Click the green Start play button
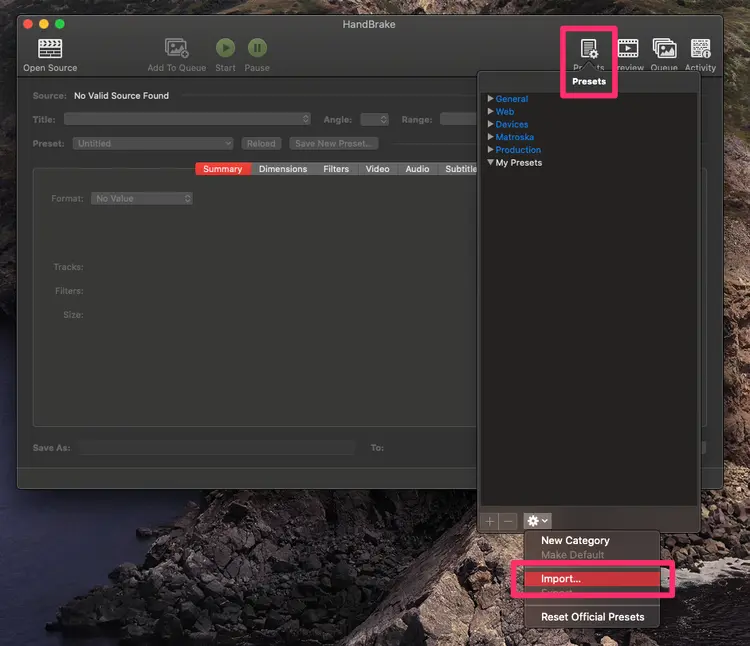This screenshot has height=646, width=750. [x=225, y=48]
